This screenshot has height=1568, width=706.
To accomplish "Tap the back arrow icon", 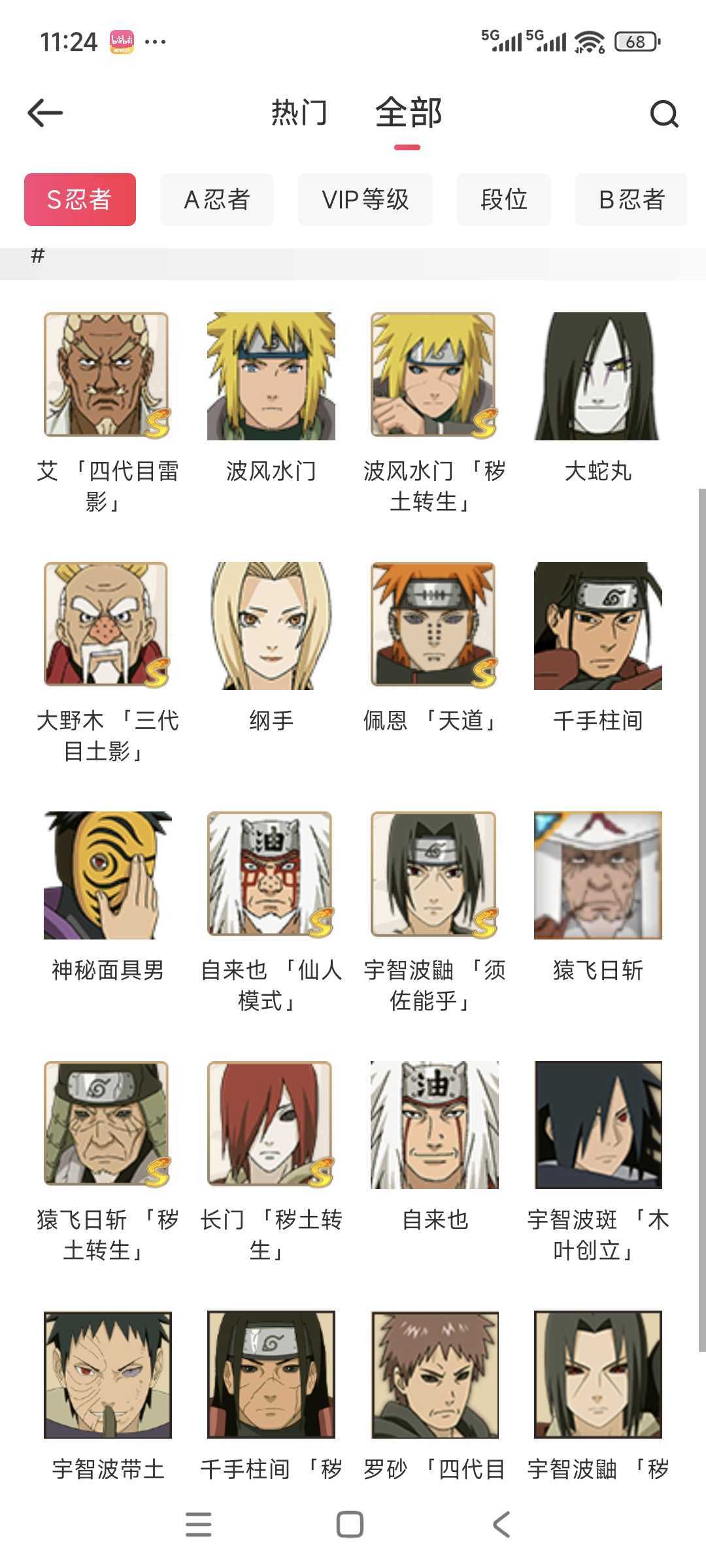I will click(x=45, y=113).
